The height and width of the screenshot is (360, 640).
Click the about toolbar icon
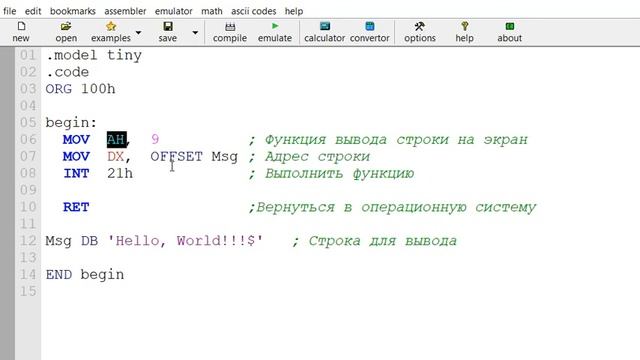coord(509,27)
